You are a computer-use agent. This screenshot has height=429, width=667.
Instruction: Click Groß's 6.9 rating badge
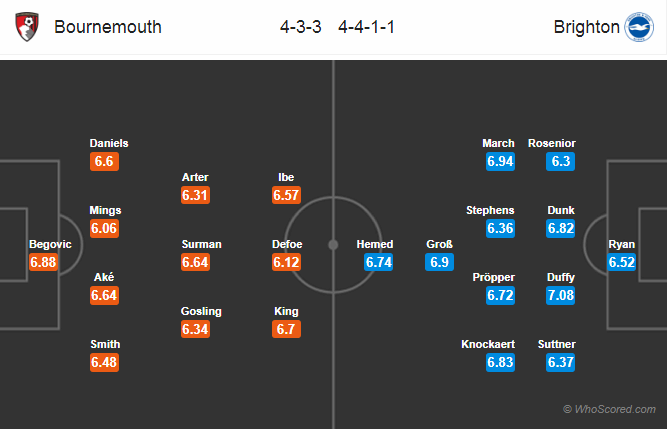439,262
